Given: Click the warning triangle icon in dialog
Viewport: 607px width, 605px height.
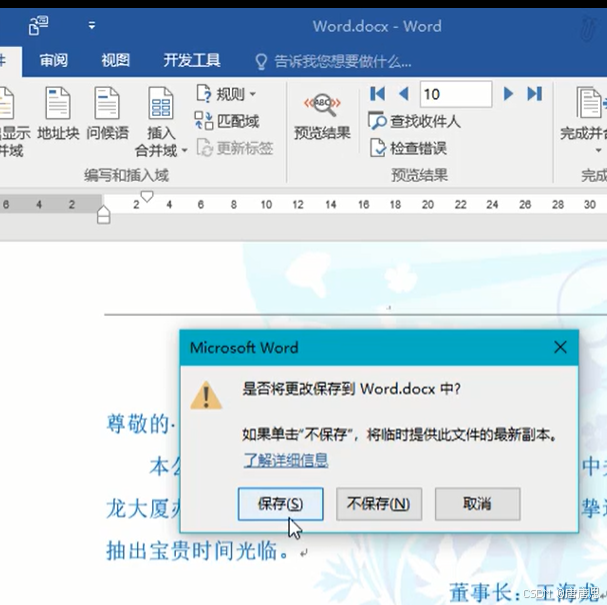Looking at the screenshot, I should pyautogui.click(x=206, y=395).
